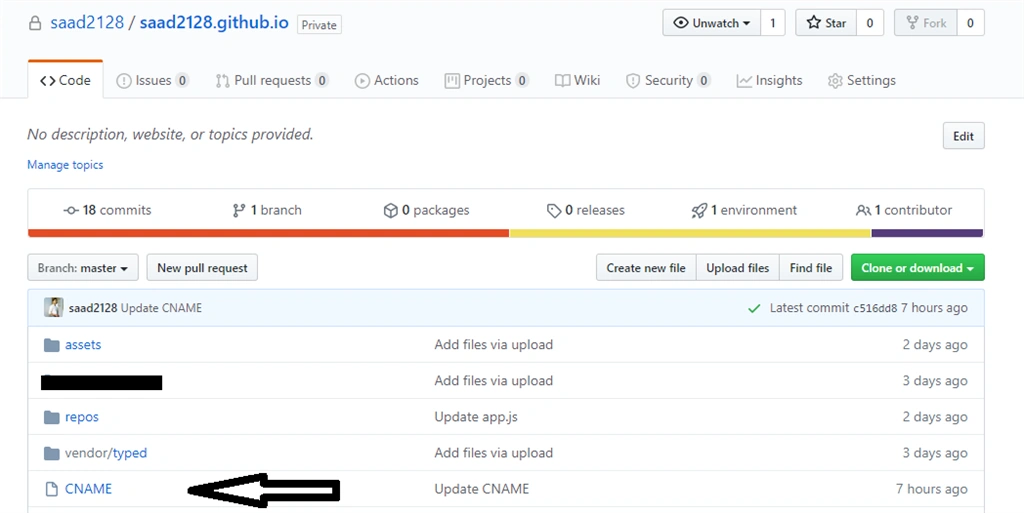The width and height of the screenshot is (1024, 513).
Task: Open the 1 environment page
Action: coord(744,210)
